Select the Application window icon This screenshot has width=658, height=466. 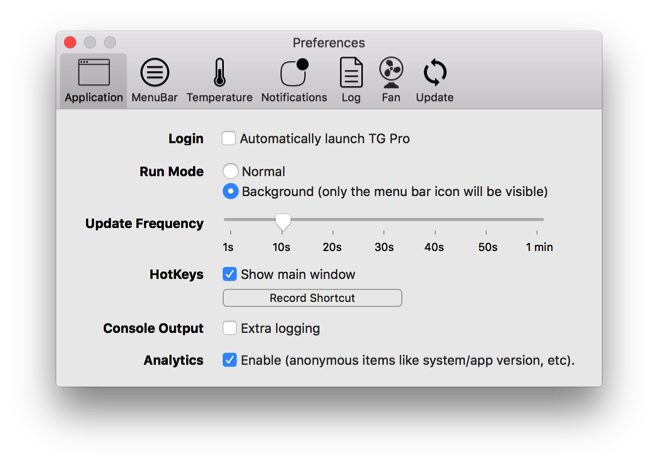click(94, 72)
